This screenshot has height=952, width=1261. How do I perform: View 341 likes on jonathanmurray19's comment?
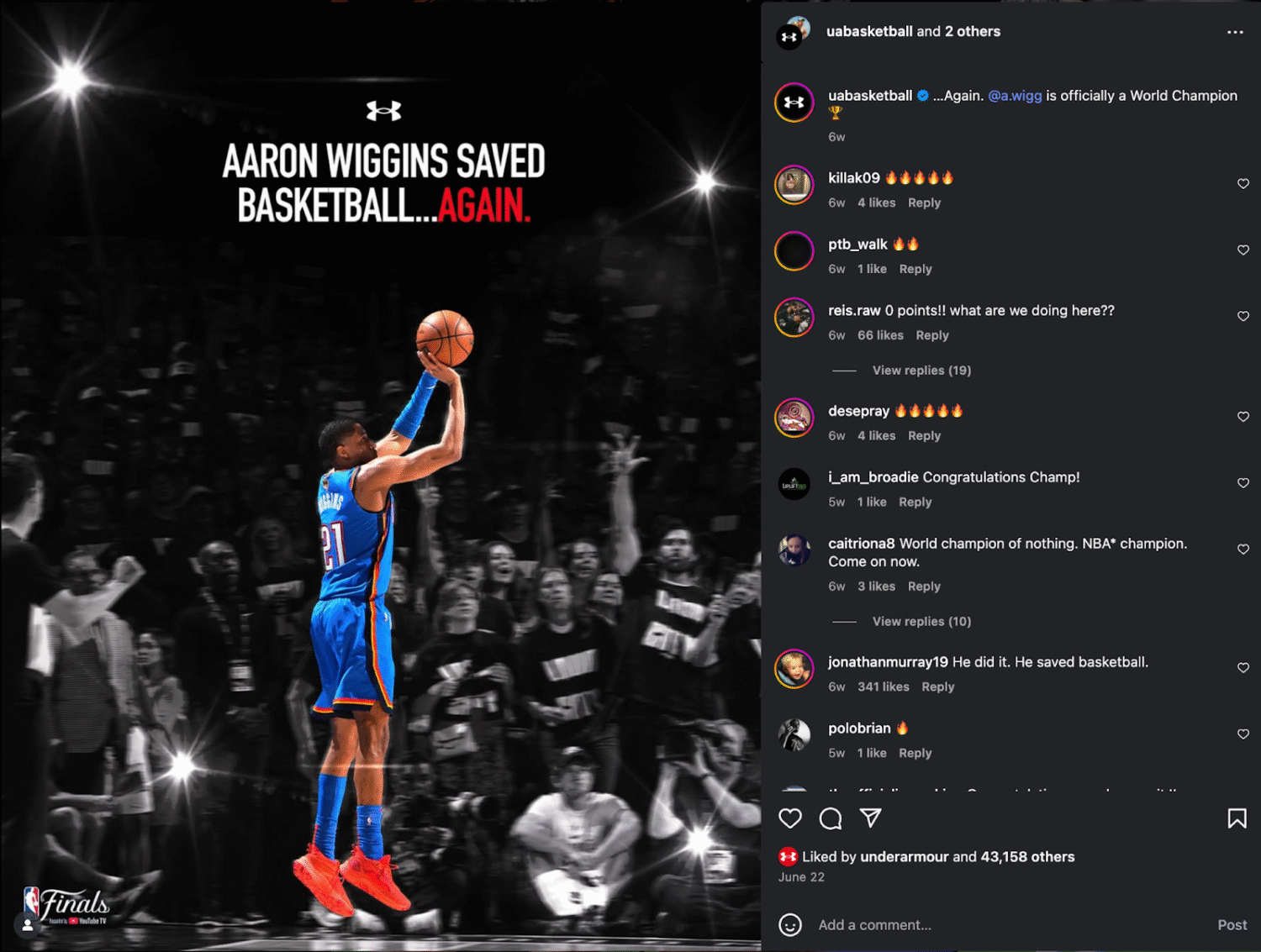click(884, 687)
